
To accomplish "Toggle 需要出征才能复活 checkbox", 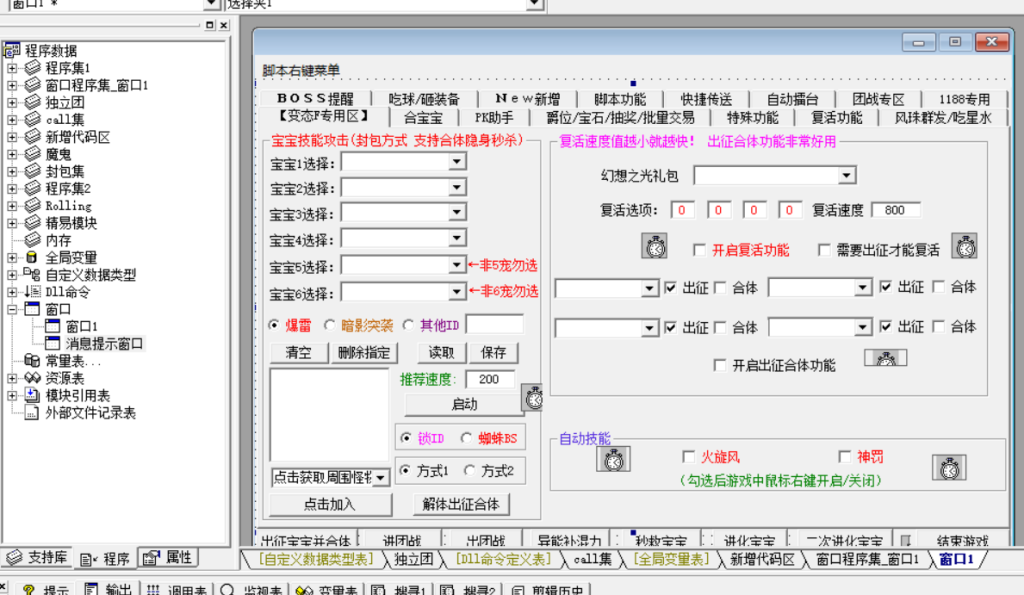I will (824, 250).
